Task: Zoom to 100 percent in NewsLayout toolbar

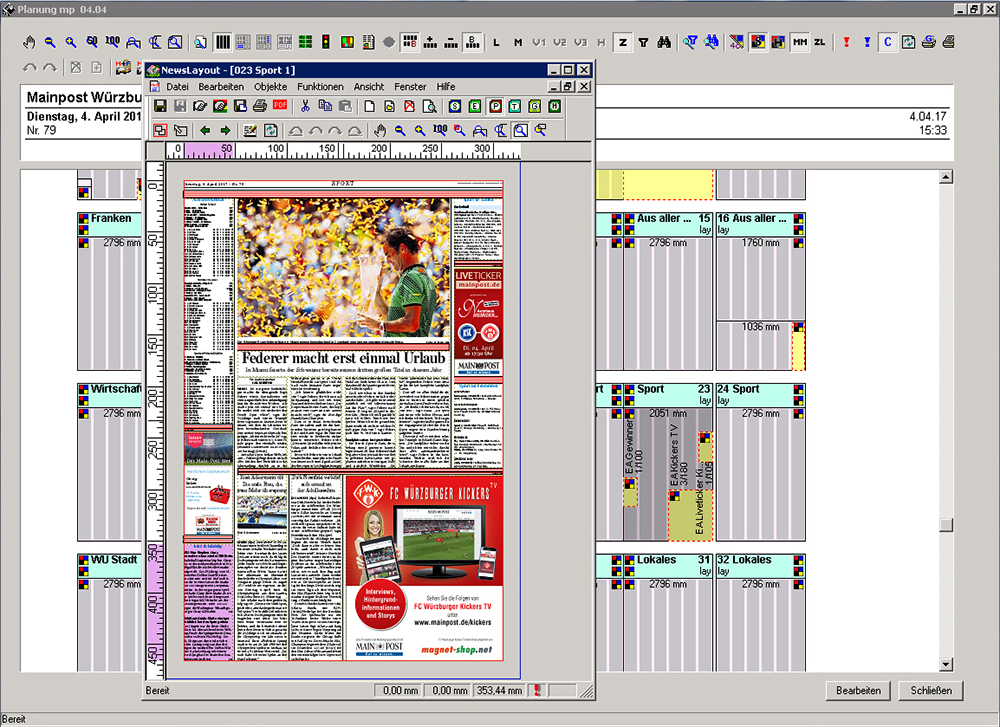Action: 440,130
